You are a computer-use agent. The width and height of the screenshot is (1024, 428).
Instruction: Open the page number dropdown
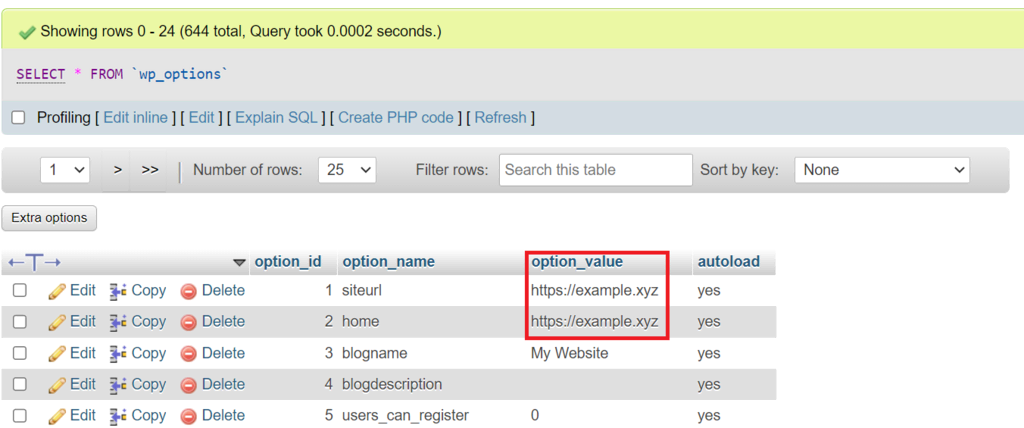coord(65,170)
